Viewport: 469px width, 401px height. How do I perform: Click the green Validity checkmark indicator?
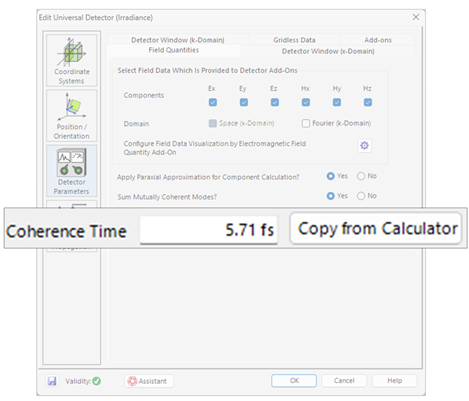tap(97, 381)
